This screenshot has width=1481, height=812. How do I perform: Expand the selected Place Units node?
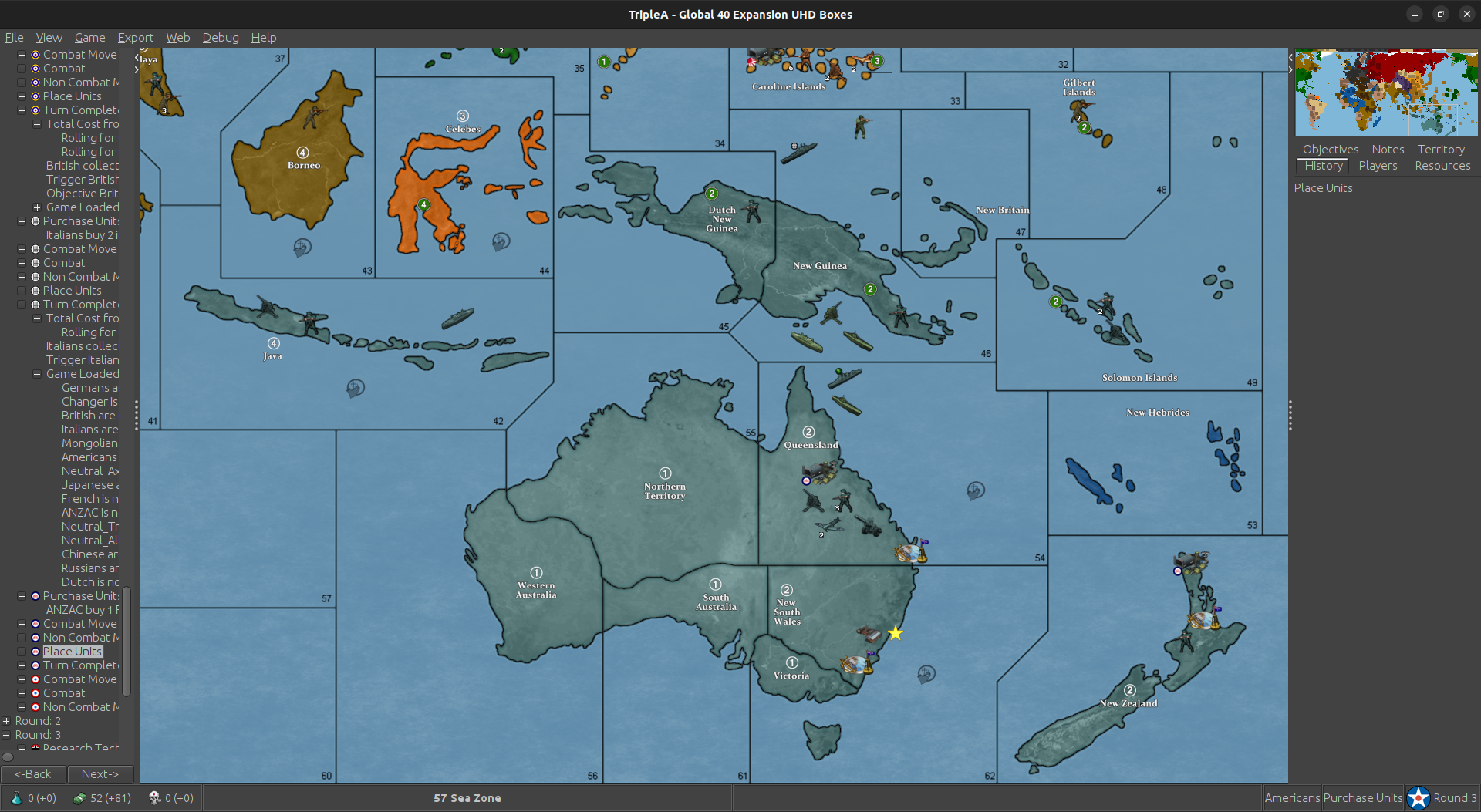click(22, 652)
